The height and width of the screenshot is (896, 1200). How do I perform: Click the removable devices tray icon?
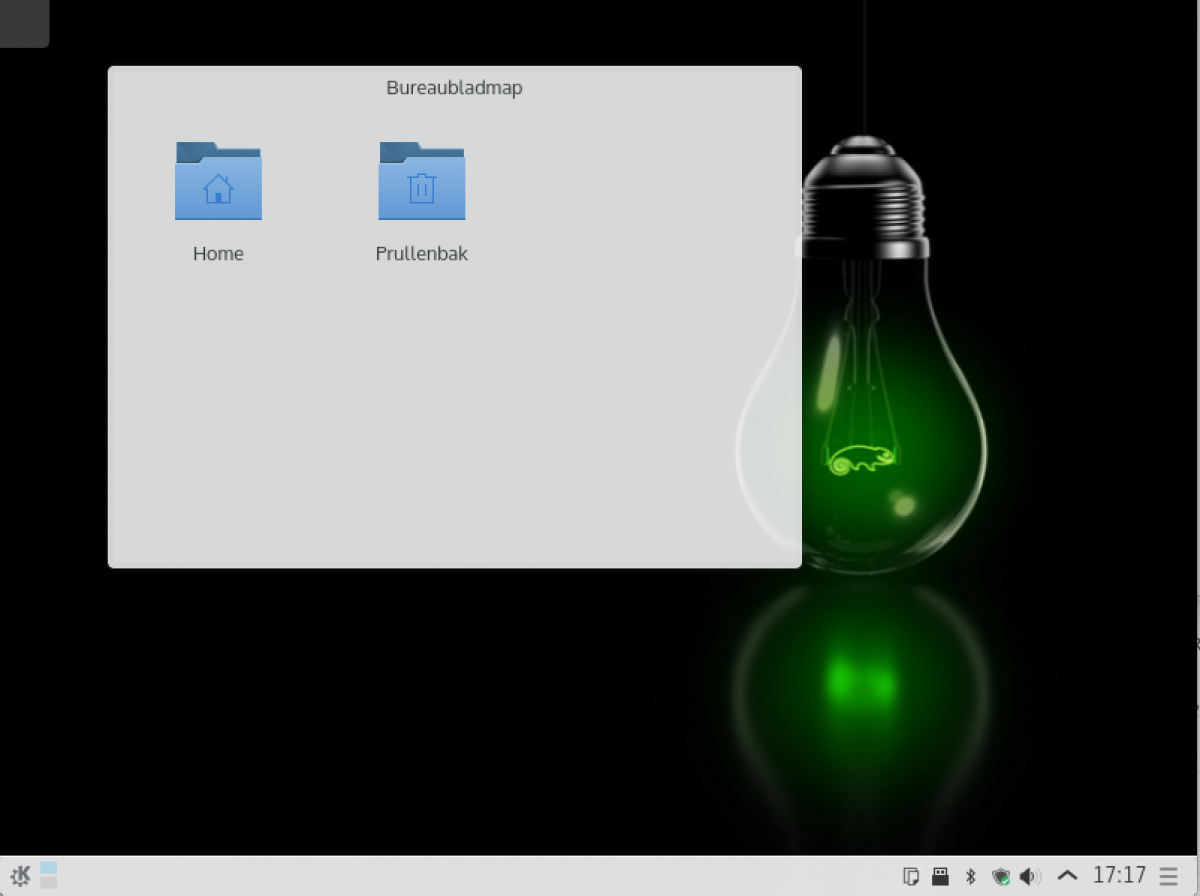pos(940,877)
